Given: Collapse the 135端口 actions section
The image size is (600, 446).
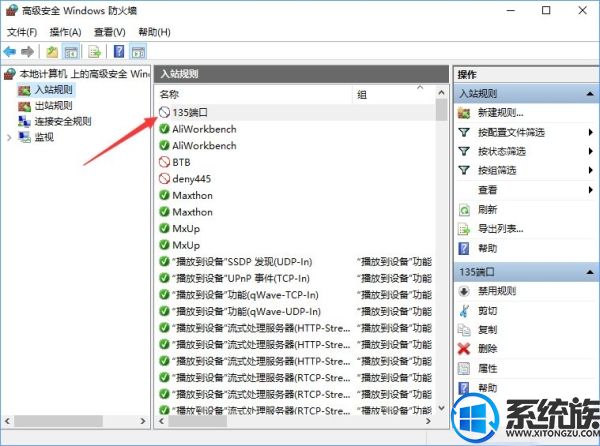Looking at the screenshot, I should click(590, 272).
